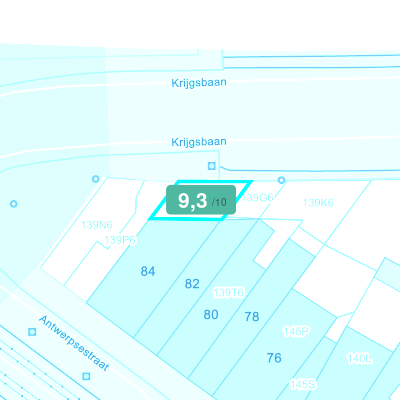Select the circle marker above parcel 139N6
Viewport: 400px width, 400px height.
tap(96, 179)
